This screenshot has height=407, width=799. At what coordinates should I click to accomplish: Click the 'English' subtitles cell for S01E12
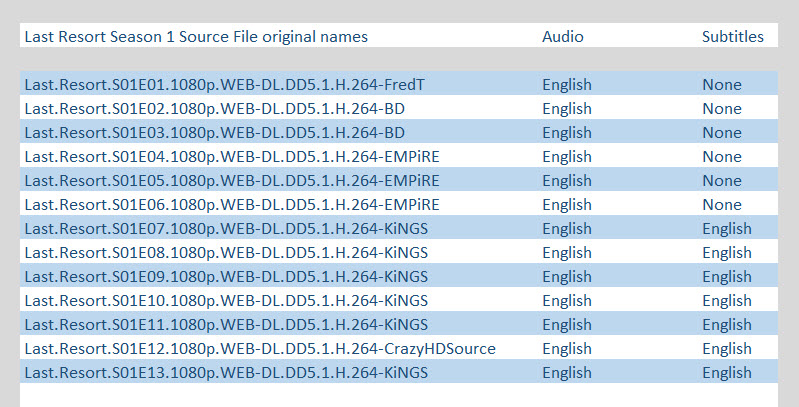(727, 348)
